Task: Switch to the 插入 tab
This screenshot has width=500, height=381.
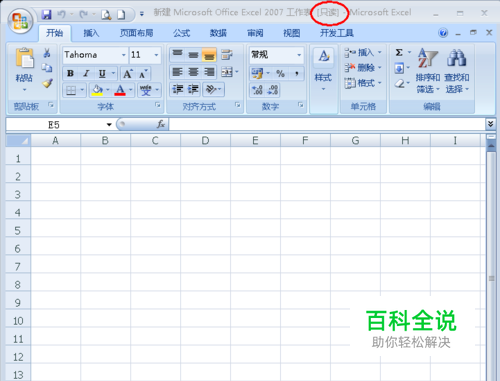Action: (91, 33)
